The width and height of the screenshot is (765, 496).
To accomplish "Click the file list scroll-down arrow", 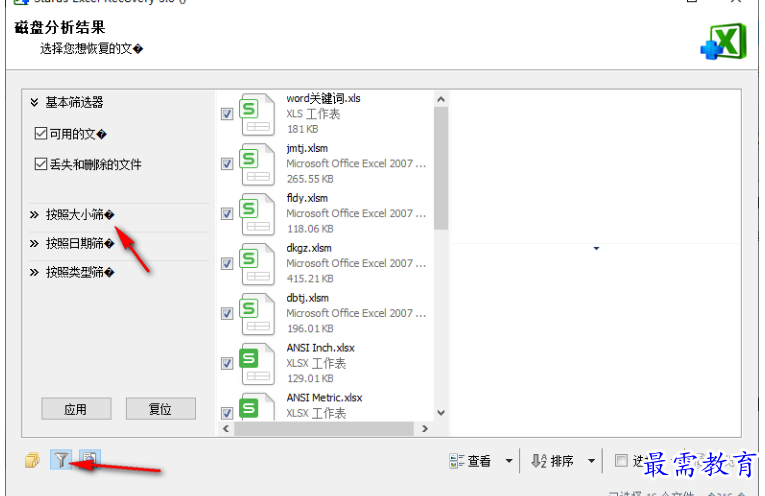I will [x=441, y=413].
